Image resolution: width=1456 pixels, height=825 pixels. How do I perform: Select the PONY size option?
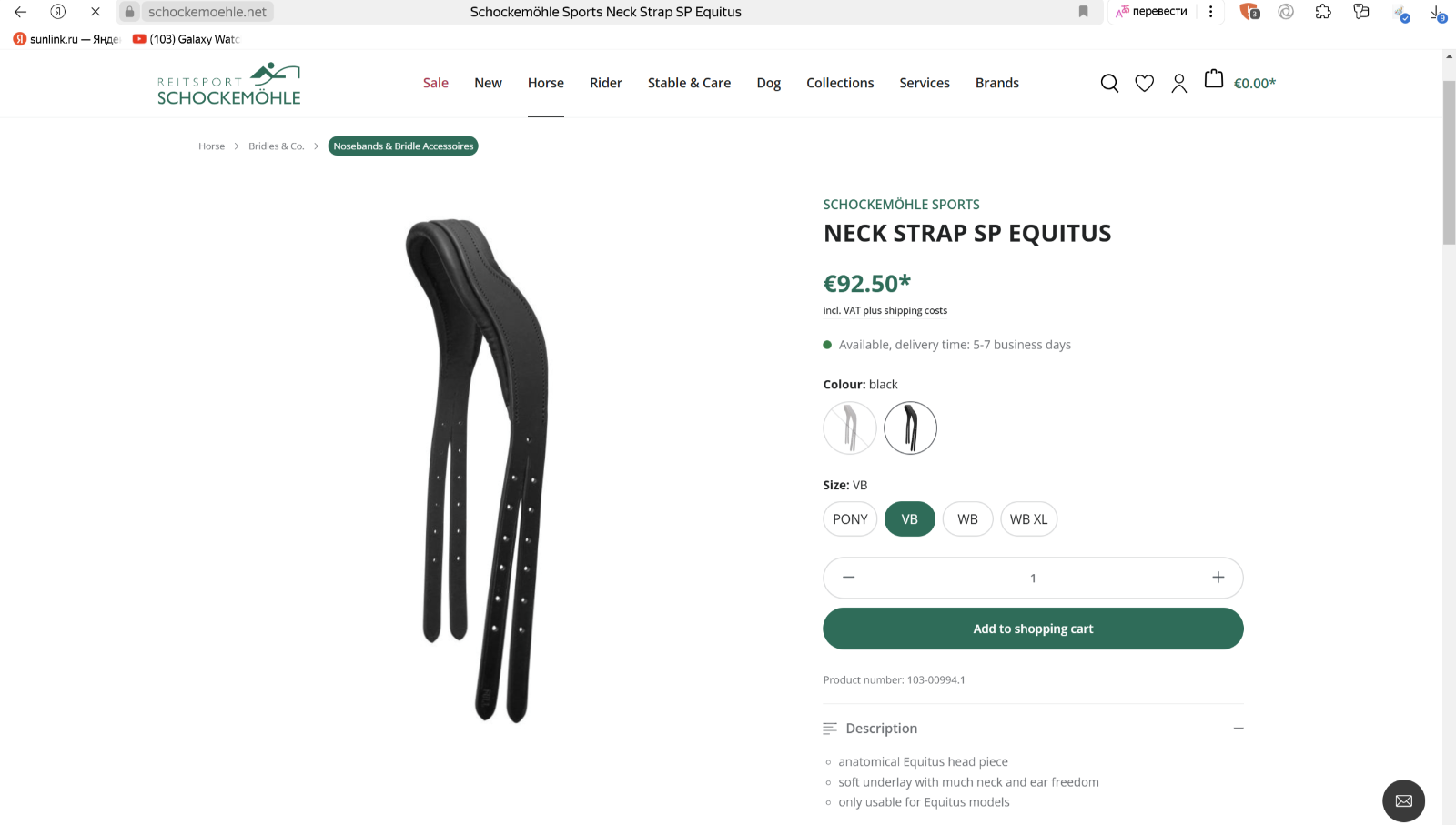(x=850, y=519)
